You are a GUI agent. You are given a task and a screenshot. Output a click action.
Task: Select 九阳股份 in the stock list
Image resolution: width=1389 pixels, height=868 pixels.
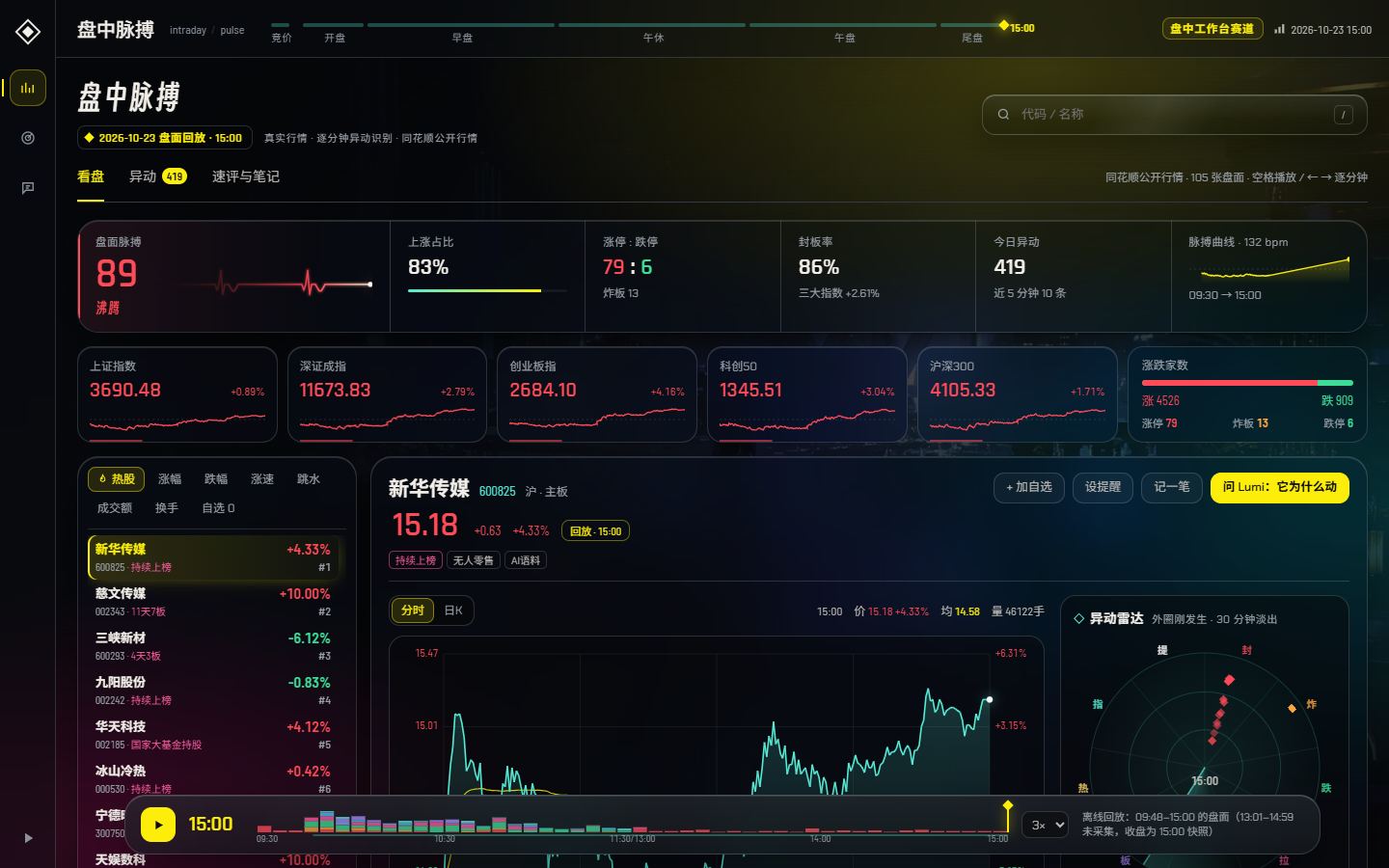tap(212, 691)
